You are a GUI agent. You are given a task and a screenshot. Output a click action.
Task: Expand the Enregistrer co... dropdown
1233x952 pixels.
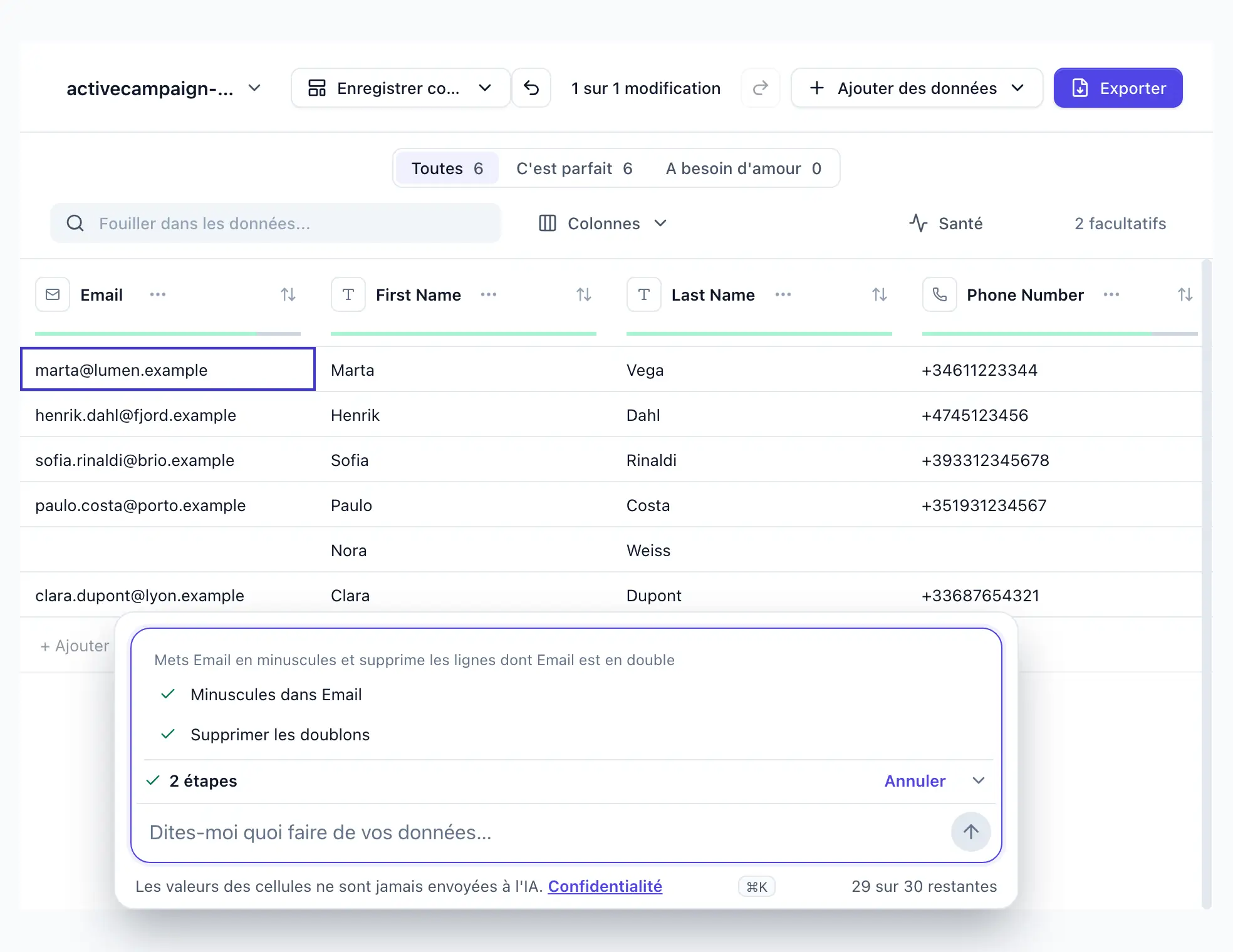pos(400,88)
